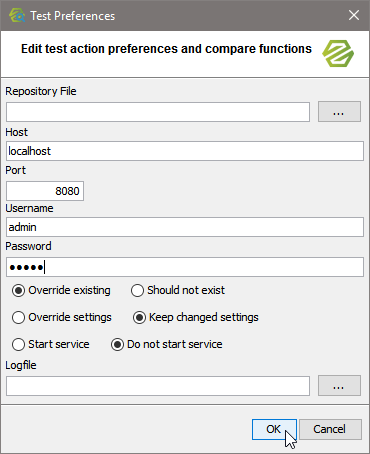The image size is (370, 454).
Task: Click the Test Preferences title bar app icon
Action: click(x=17, y=15)
